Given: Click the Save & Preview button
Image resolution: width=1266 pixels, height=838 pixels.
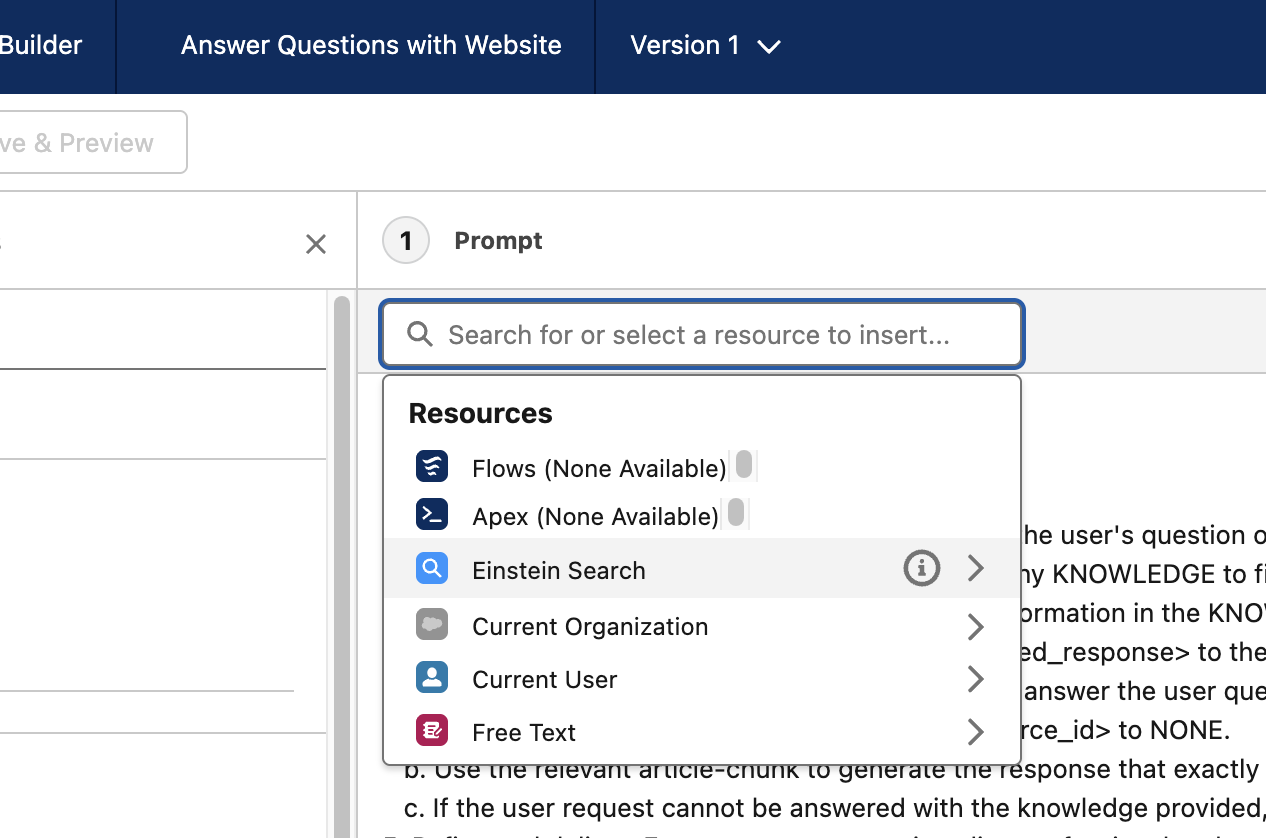Looking at the screenshot, I should pos(90,143).
